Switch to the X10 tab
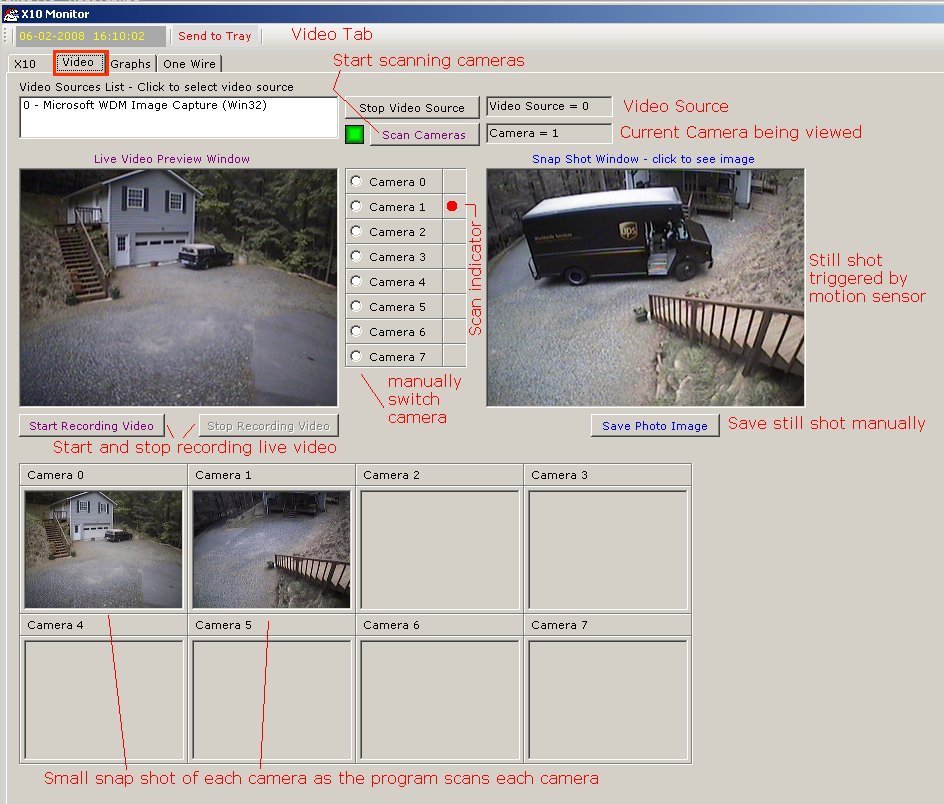 (25, 64)
